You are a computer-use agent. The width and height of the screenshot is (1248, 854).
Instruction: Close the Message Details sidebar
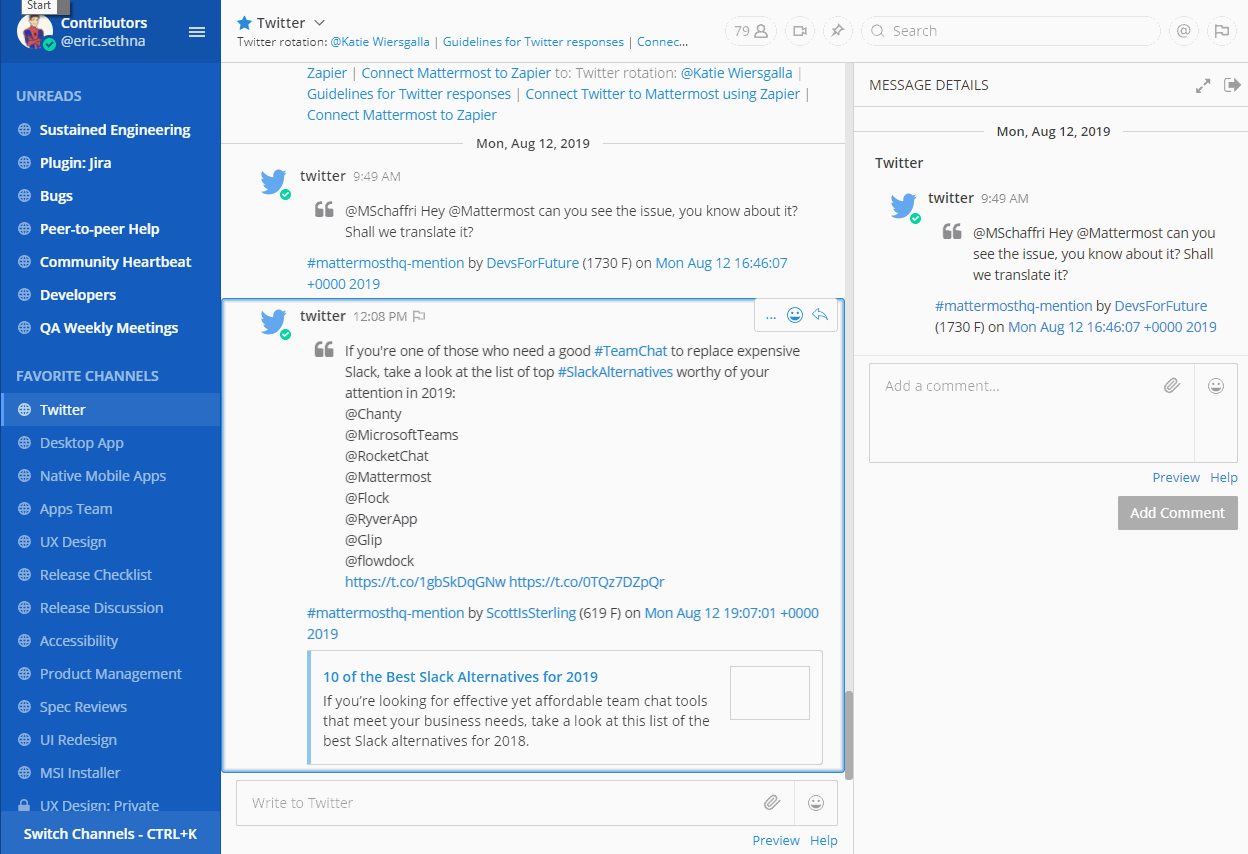point(1232,86)
